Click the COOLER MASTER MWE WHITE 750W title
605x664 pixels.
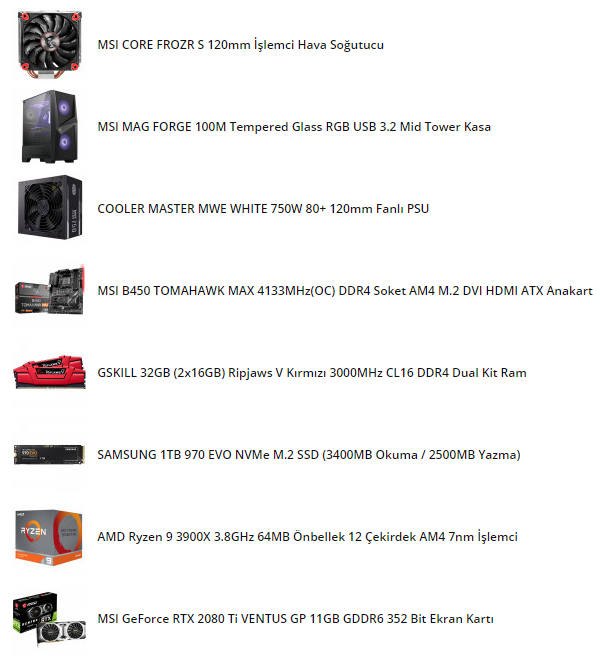coord(263,208)
